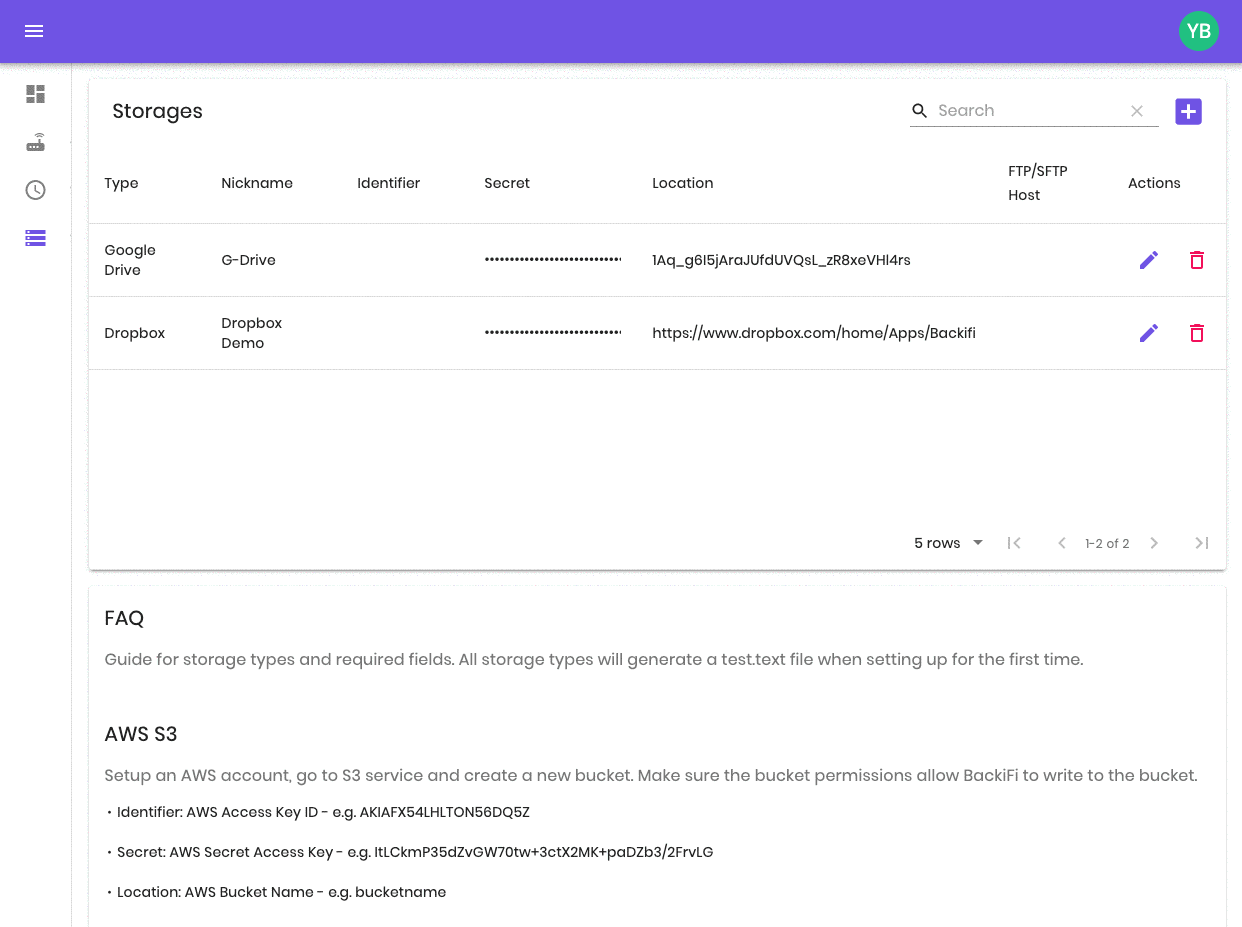
Task: Open the 5 rows per-page dropdown
Action: (948, 543)
